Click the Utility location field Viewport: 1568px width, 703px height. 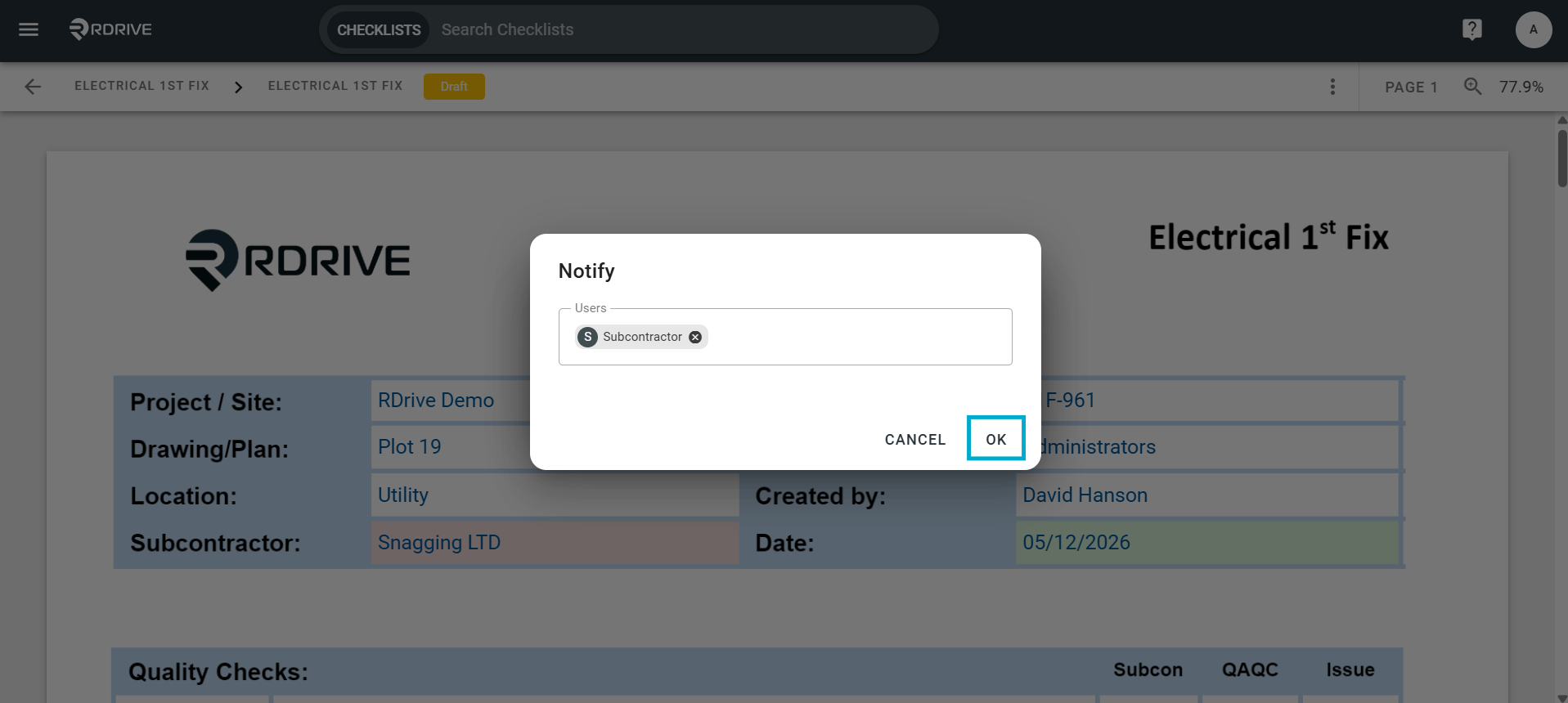click(555, 495)
